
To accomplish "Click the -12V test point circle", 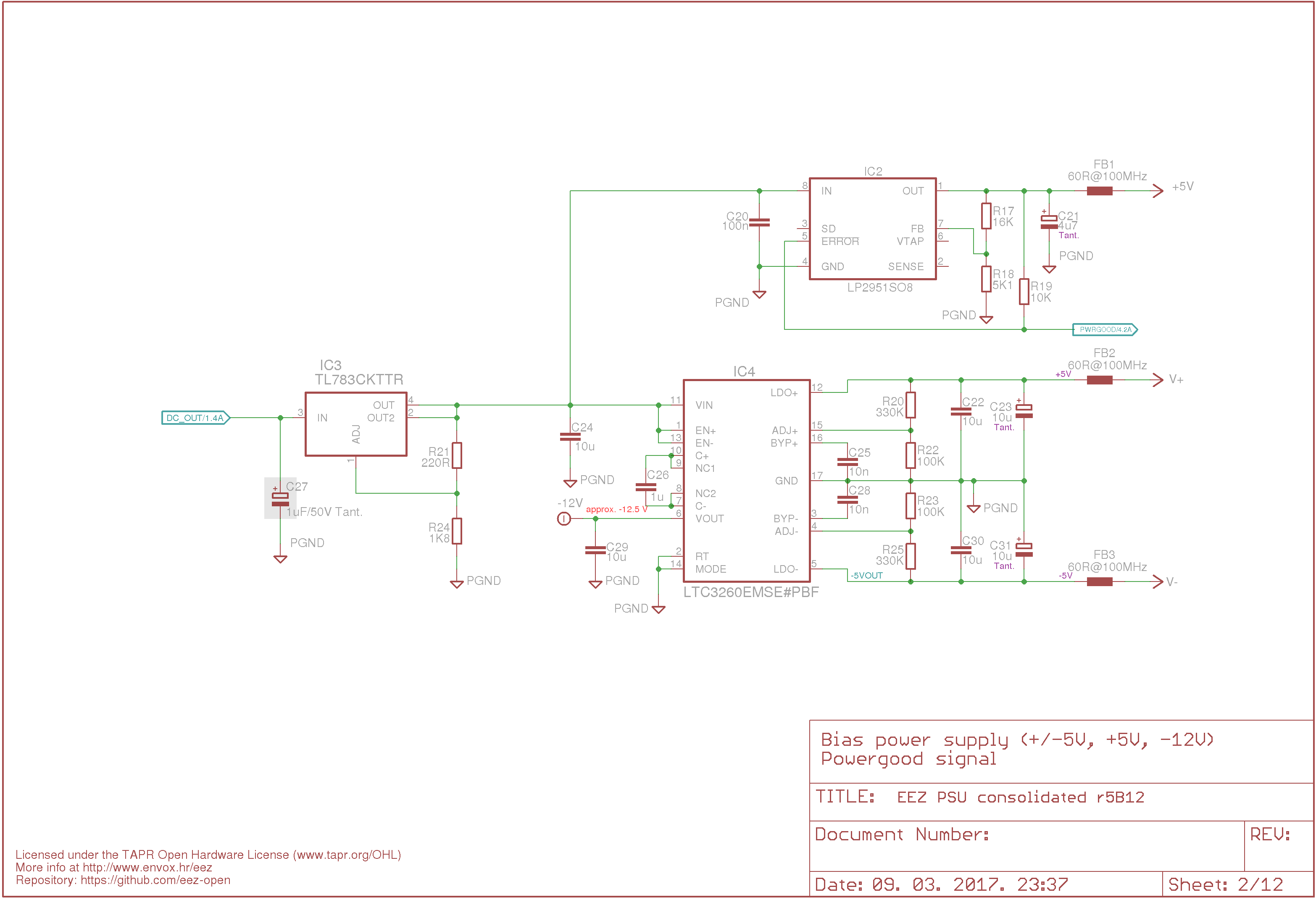I will coord(563,518).
